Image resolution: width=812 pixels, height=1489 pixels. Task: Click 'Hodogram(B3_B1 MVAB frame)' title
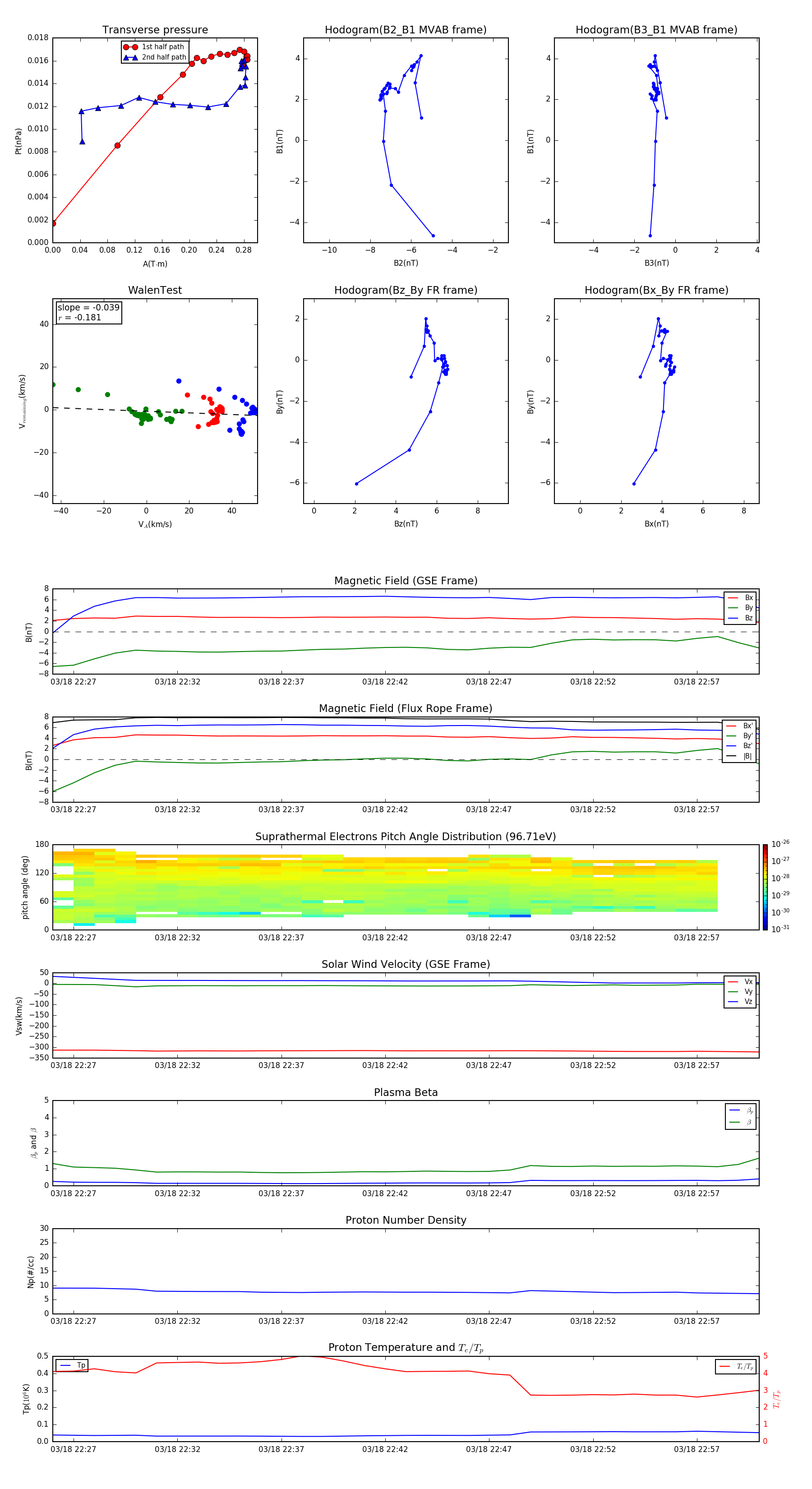pyautogui.click(x=656, y=29)
